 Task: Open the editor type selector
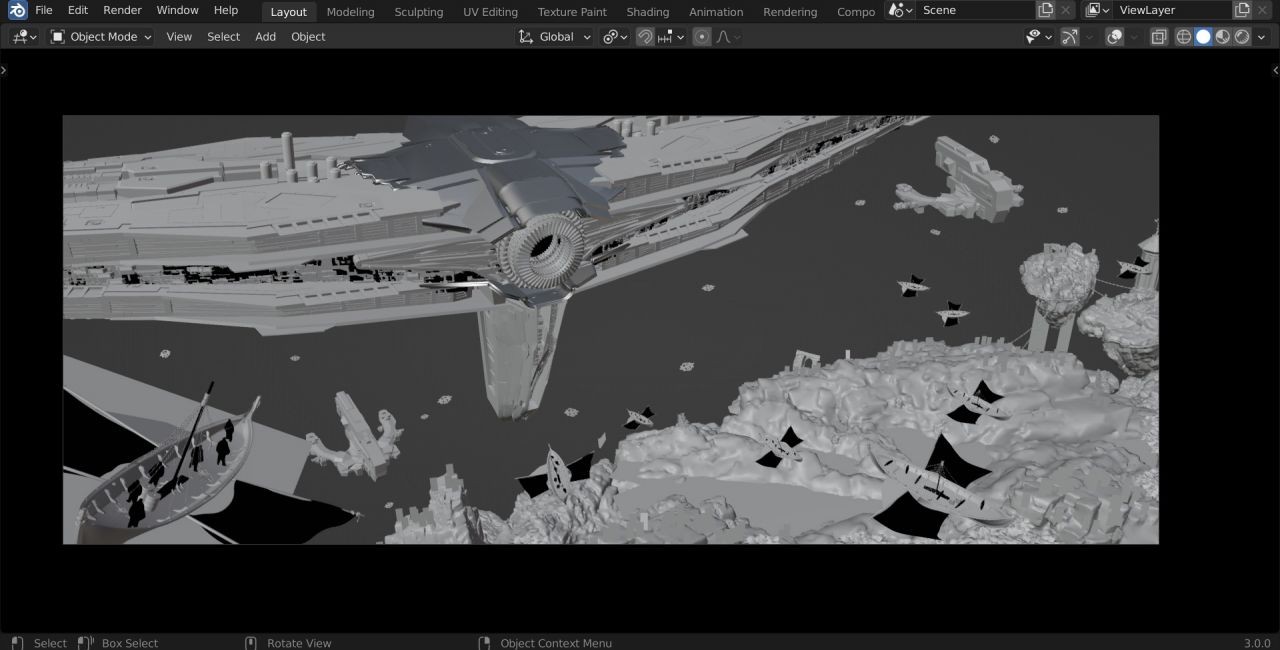[x=25, y=37]
